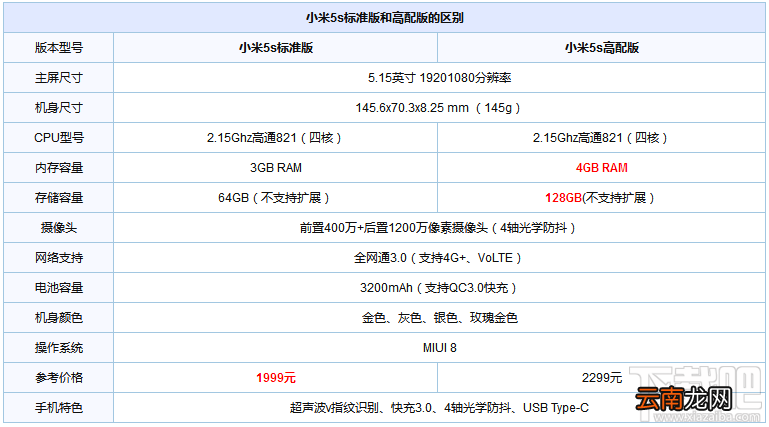Select the 前置400万+后置1200万像素摄像头 cell
The height and width of the screenshot is (427, 769).
pos(439,228)
